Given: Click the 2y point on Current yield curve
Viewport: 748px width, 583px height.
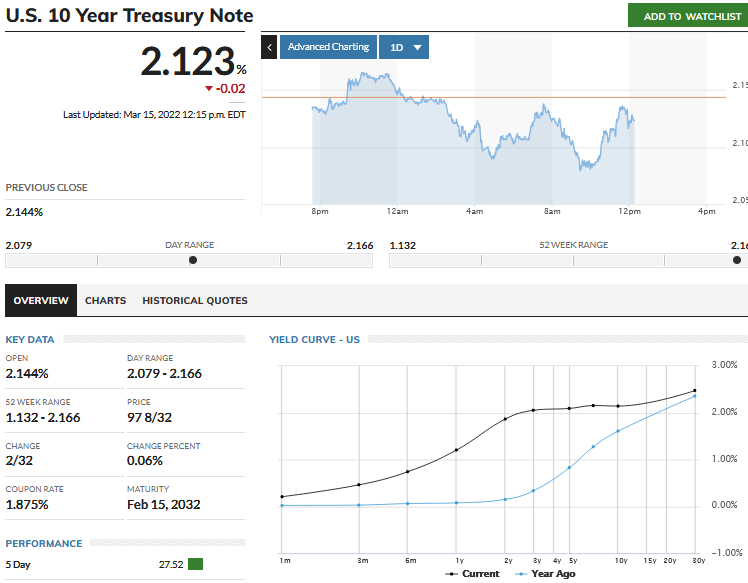Looking at the screenshot, I should (505, 419).
